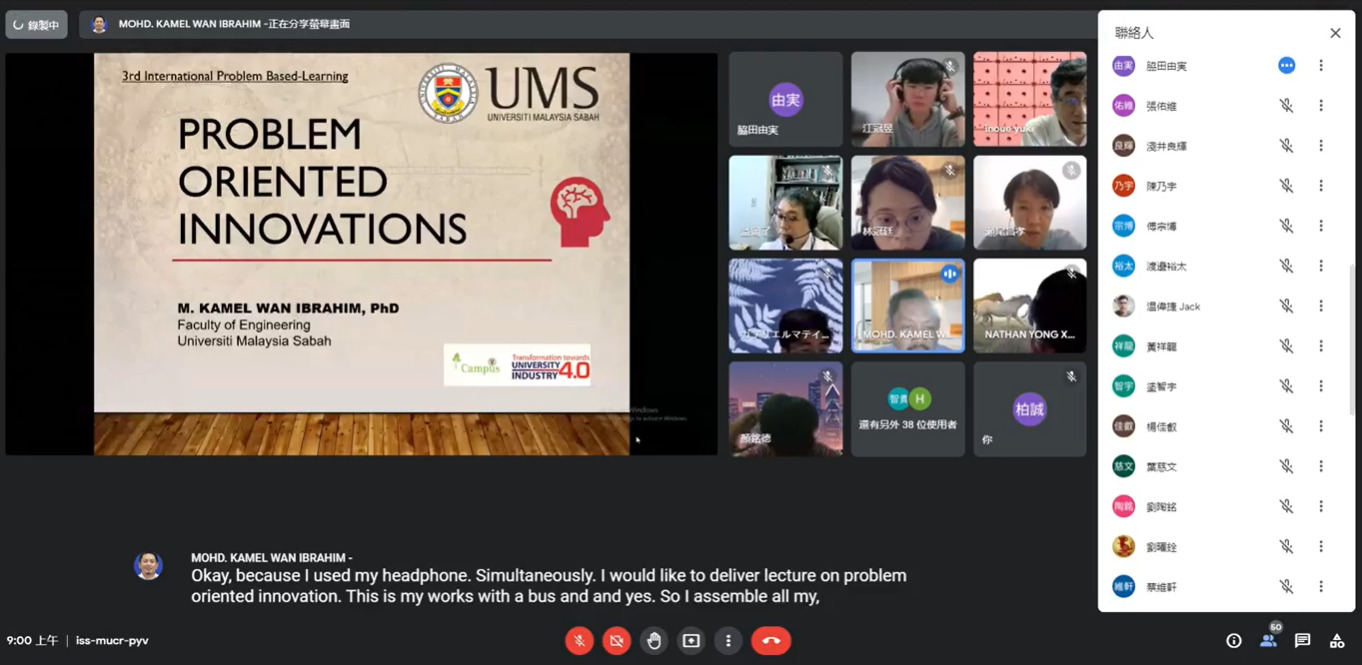This screenshot has height=665, width=1362.
Task: Raise your hand in the meeting
Action: pyautogui.click(x=654, y=641)
